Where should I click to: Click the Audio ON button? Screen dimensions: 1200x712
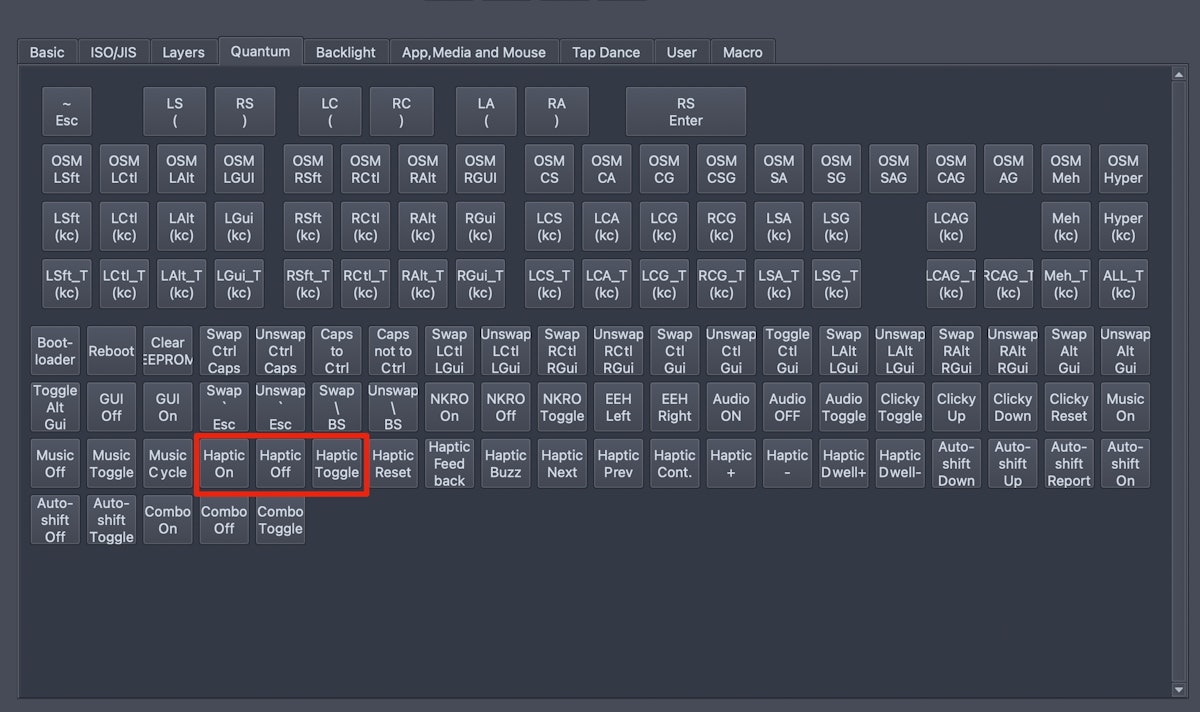[731, 407]
